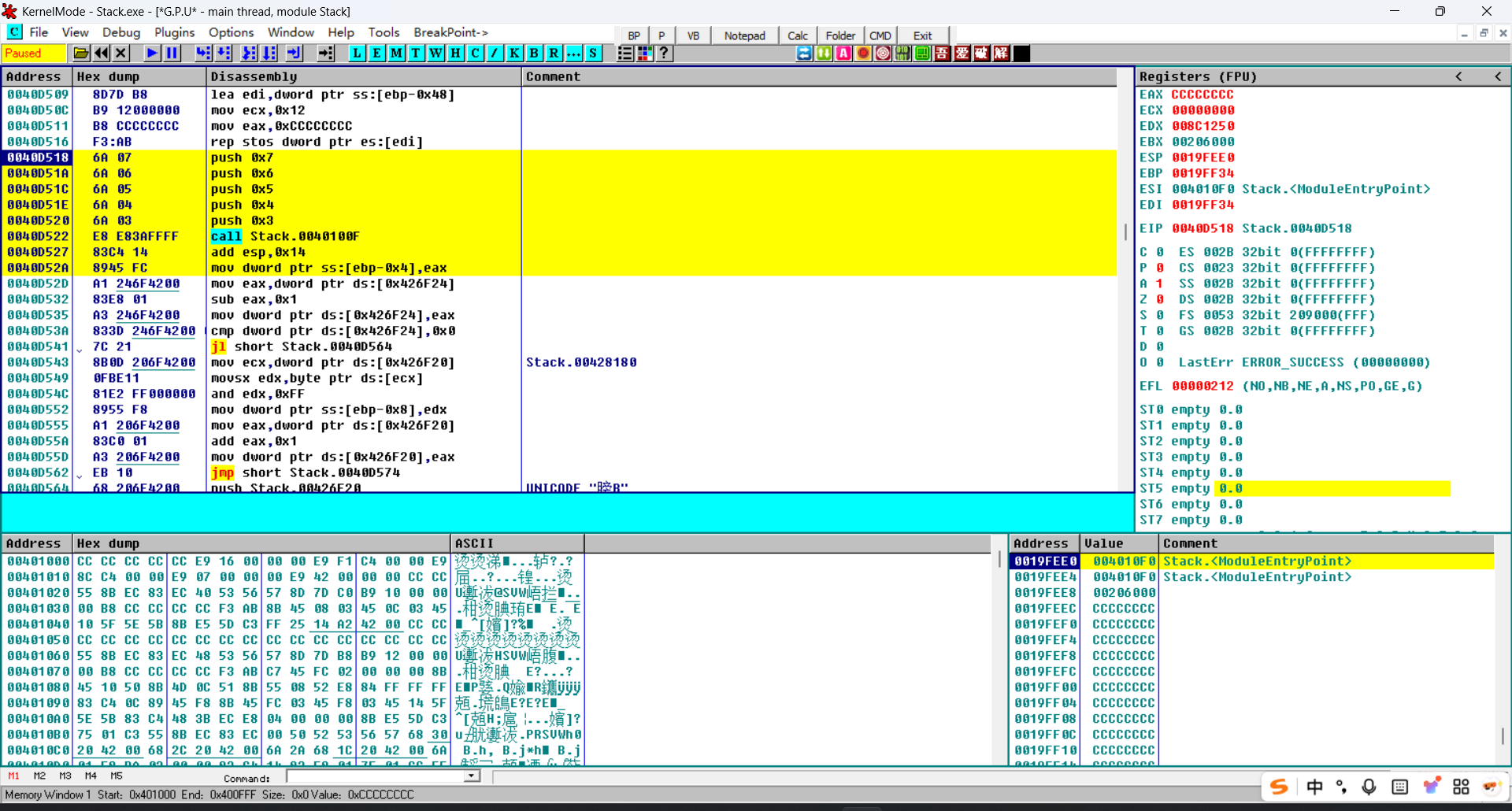1512x811 pixels.
Task: Switch to memory window M2
Action: click(39, 776)
